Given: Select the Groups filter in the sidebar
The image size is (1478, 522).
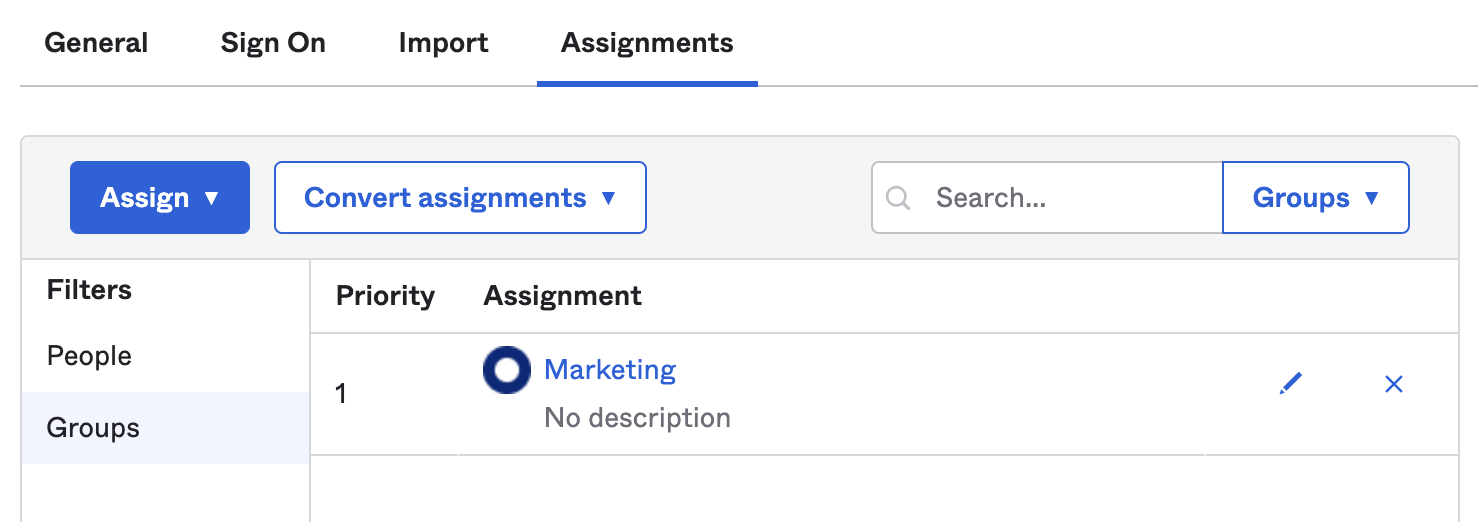Looking at the screenshot, I should click(x=93, y=428).
